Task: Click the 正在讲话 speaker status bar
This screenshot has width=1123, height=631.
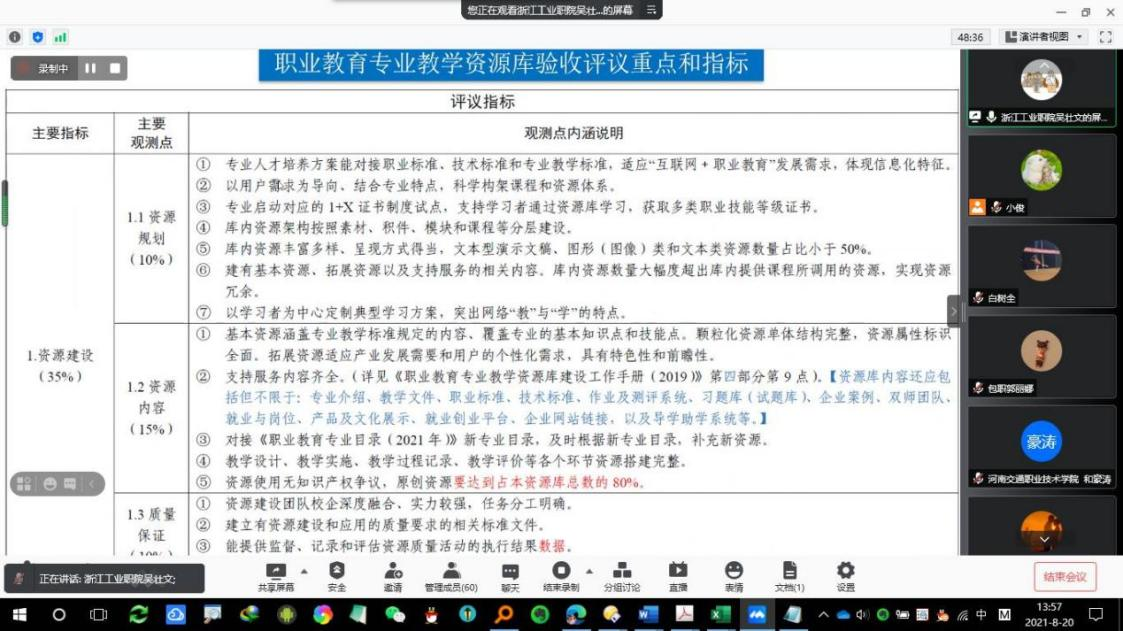Action: coord(105,579)
